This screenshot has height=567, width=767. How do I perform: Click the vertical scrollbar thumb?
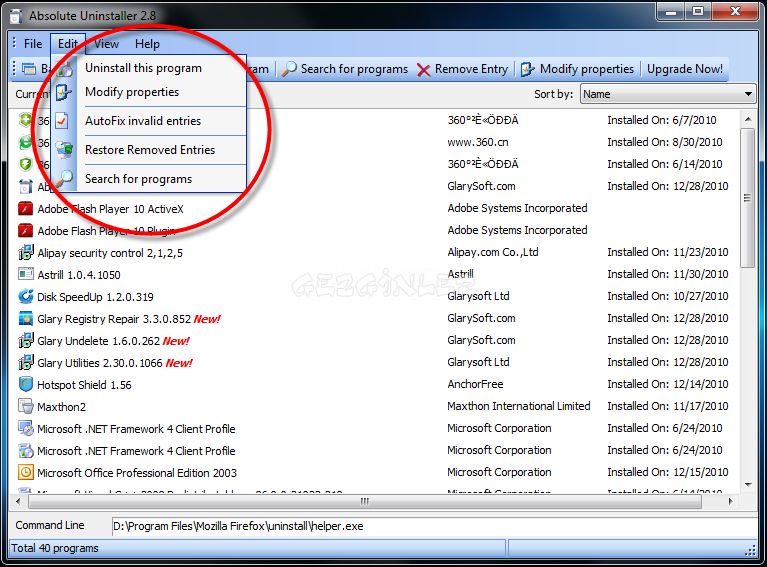tap(747, 198)
